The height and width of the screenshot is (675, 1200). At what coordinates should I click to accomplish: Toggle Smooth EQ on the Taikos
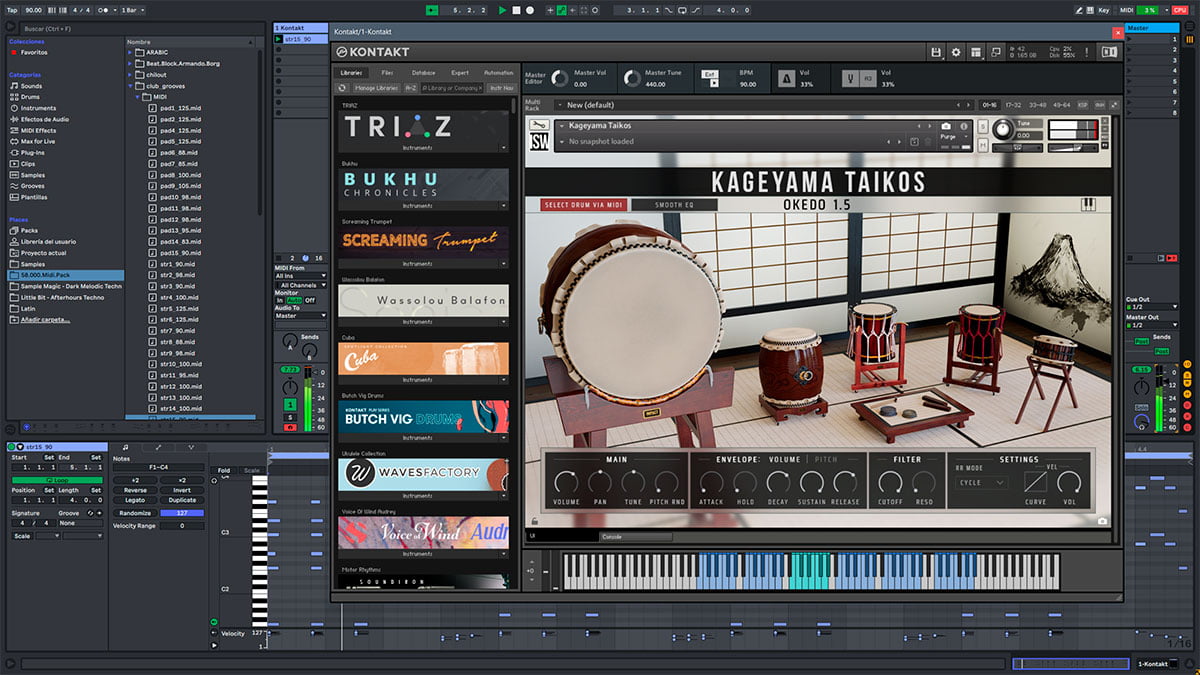click(673, 205)
